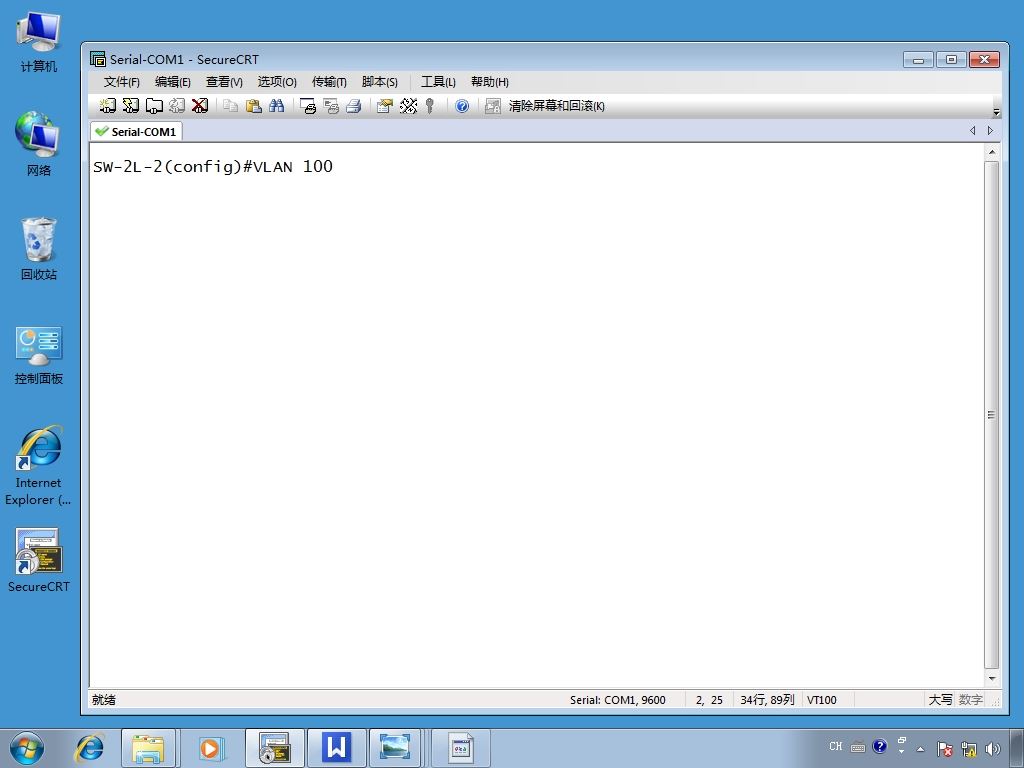Click the Print Selection icon
This screenshot has height=768, width=1024.
point(331,106)
